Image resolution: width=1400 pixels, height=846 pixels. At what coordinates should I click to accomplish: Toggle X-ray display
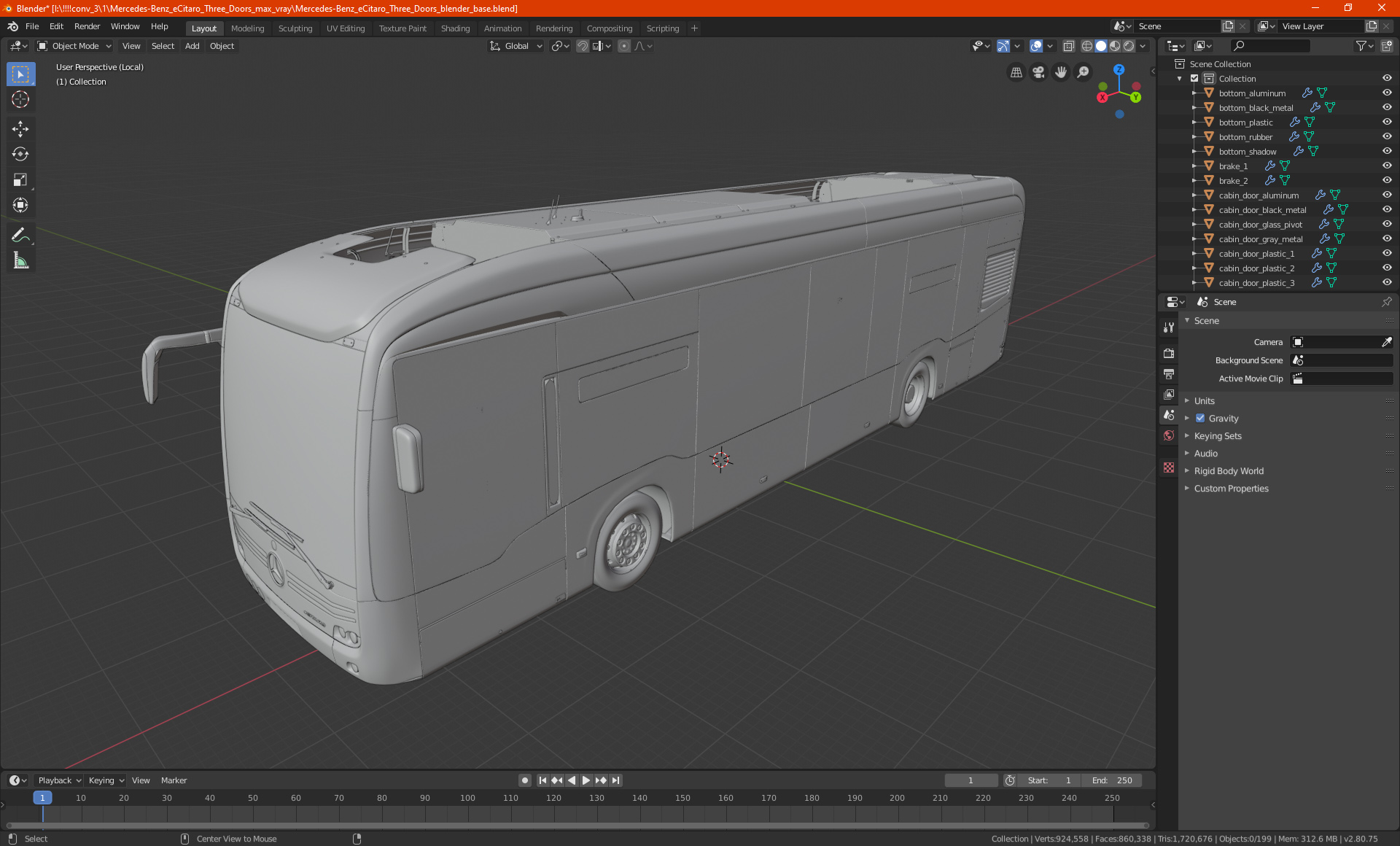click(x=1068, y=46)
